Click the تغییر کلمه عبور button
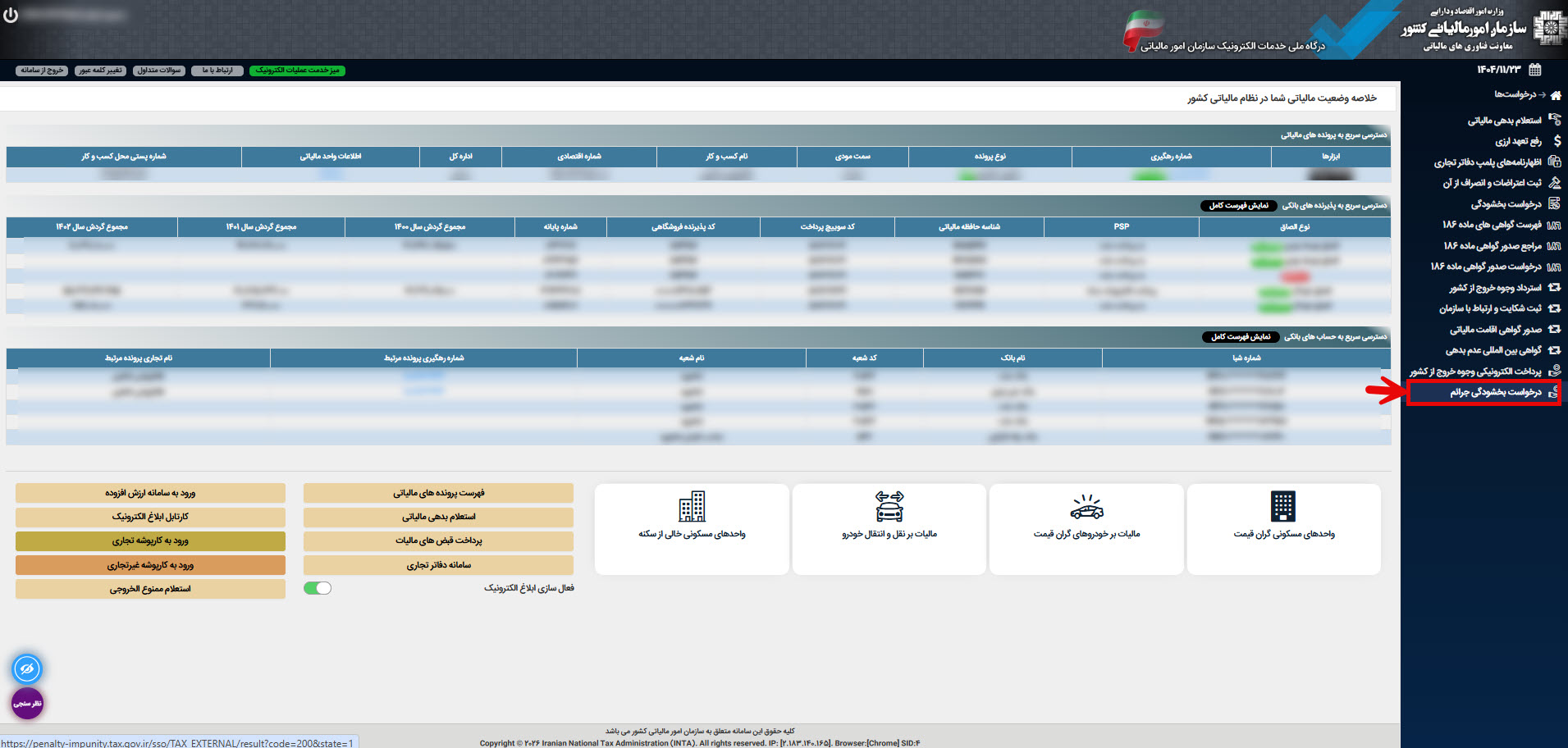The width and height of the screenshot is (1568, 748). point(100,71)
